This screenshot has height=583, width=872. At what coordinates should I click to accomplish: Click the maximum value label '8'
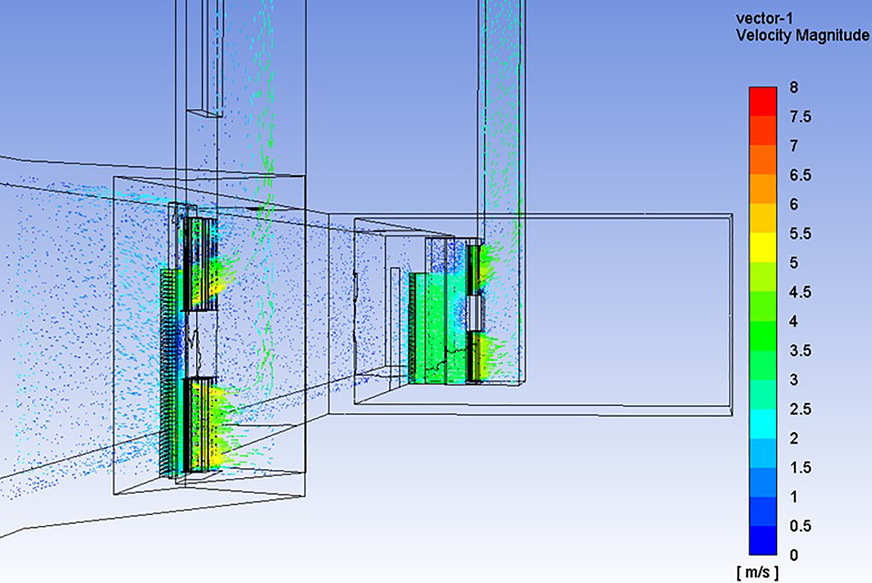pyautogui.click(x=793, y=88)
